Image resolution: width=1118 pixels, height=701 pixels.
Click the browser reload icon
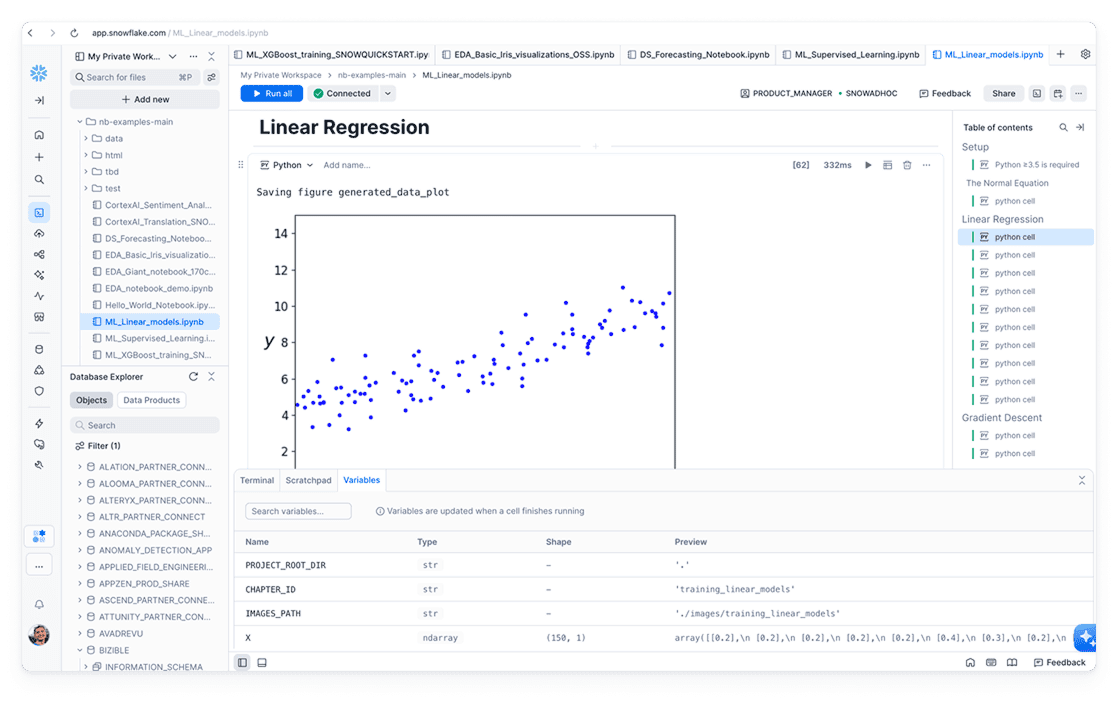click(x=74, y=33)
